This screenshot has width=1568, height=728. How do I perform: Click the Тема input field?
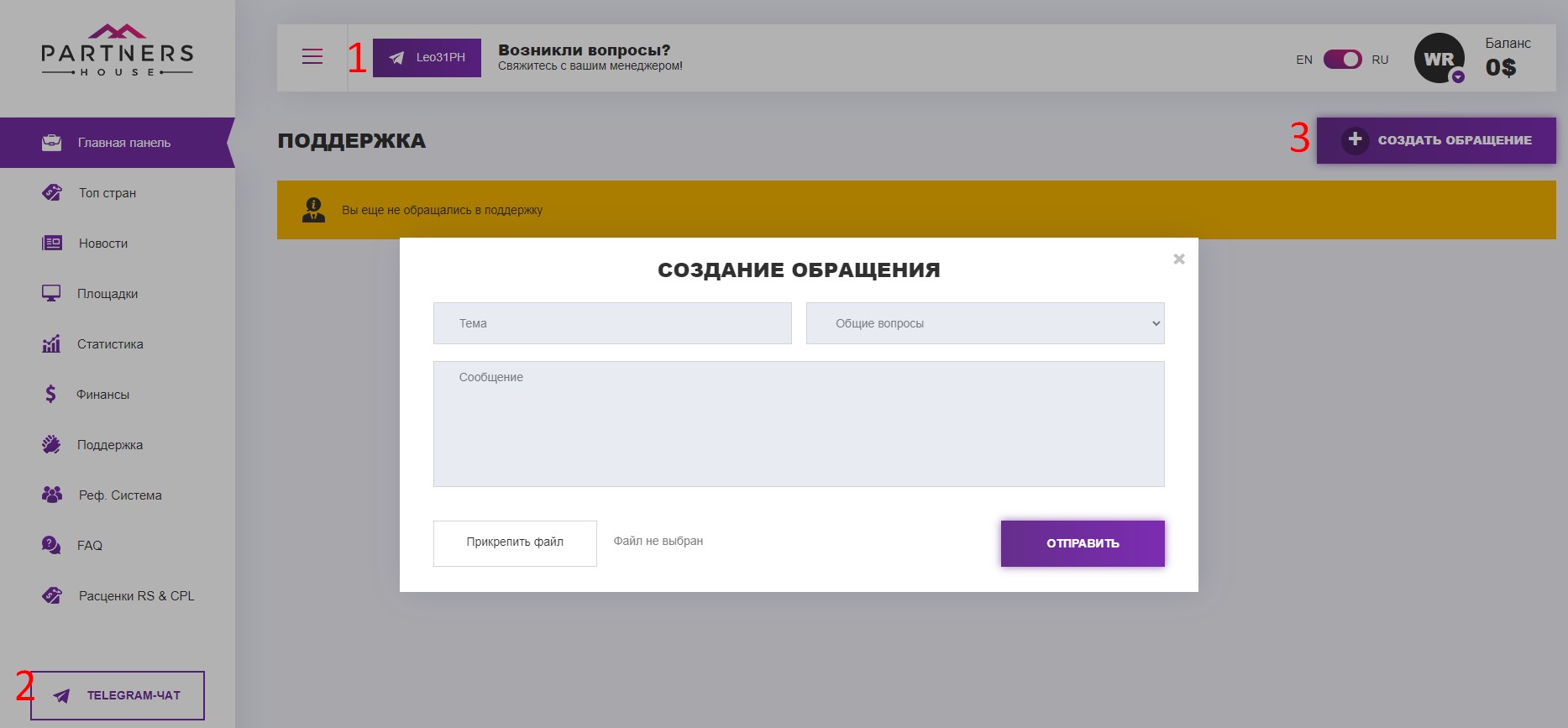pos(612,323)
